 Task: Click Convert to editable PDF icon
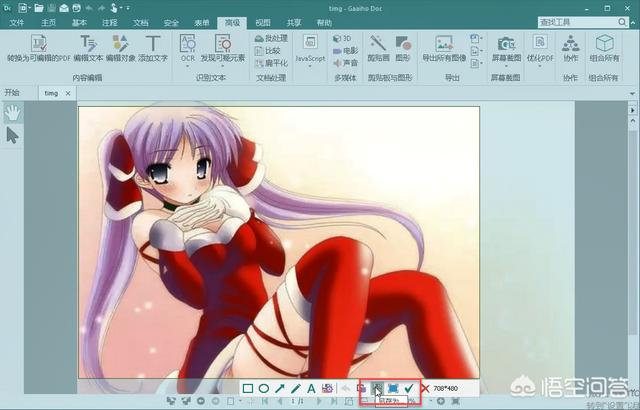click(40, 43)
